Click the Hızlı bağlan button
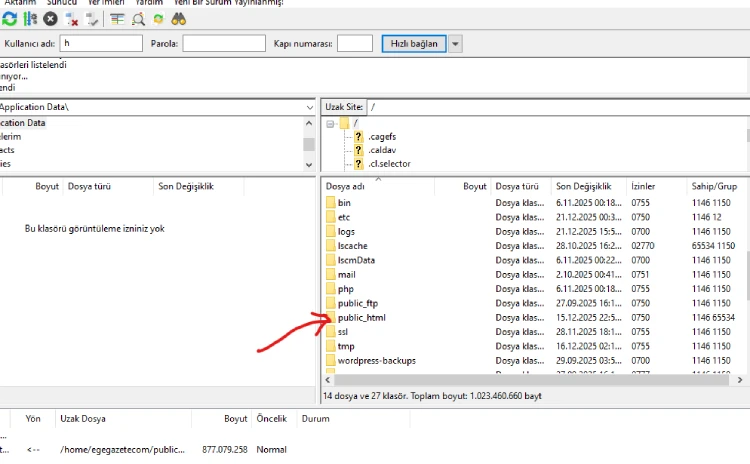This screenshot has height=464, width=750. click(414, 44)
